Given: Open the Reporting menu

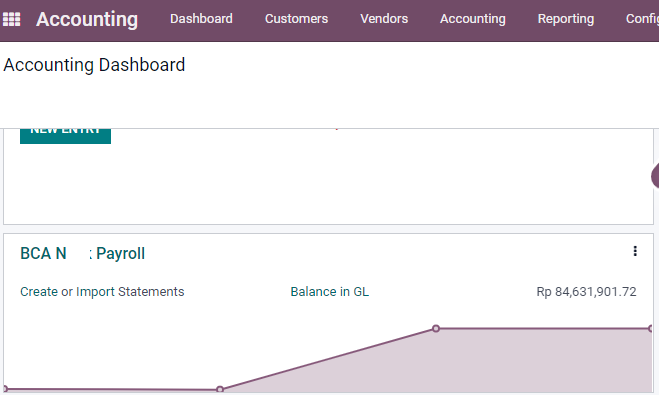Looking at the screenshot, I should (x=566, y=18).
